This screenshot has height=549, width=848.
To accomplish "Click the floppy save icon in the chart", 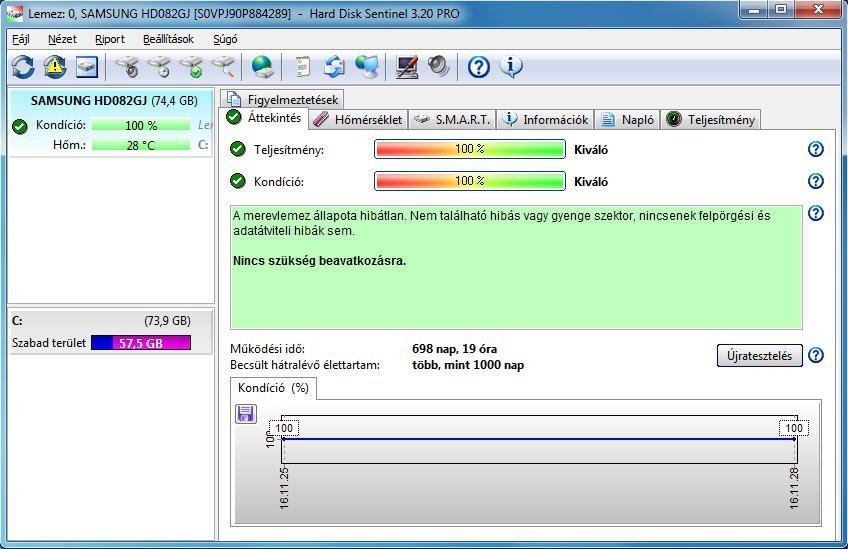I will (246, 414).
